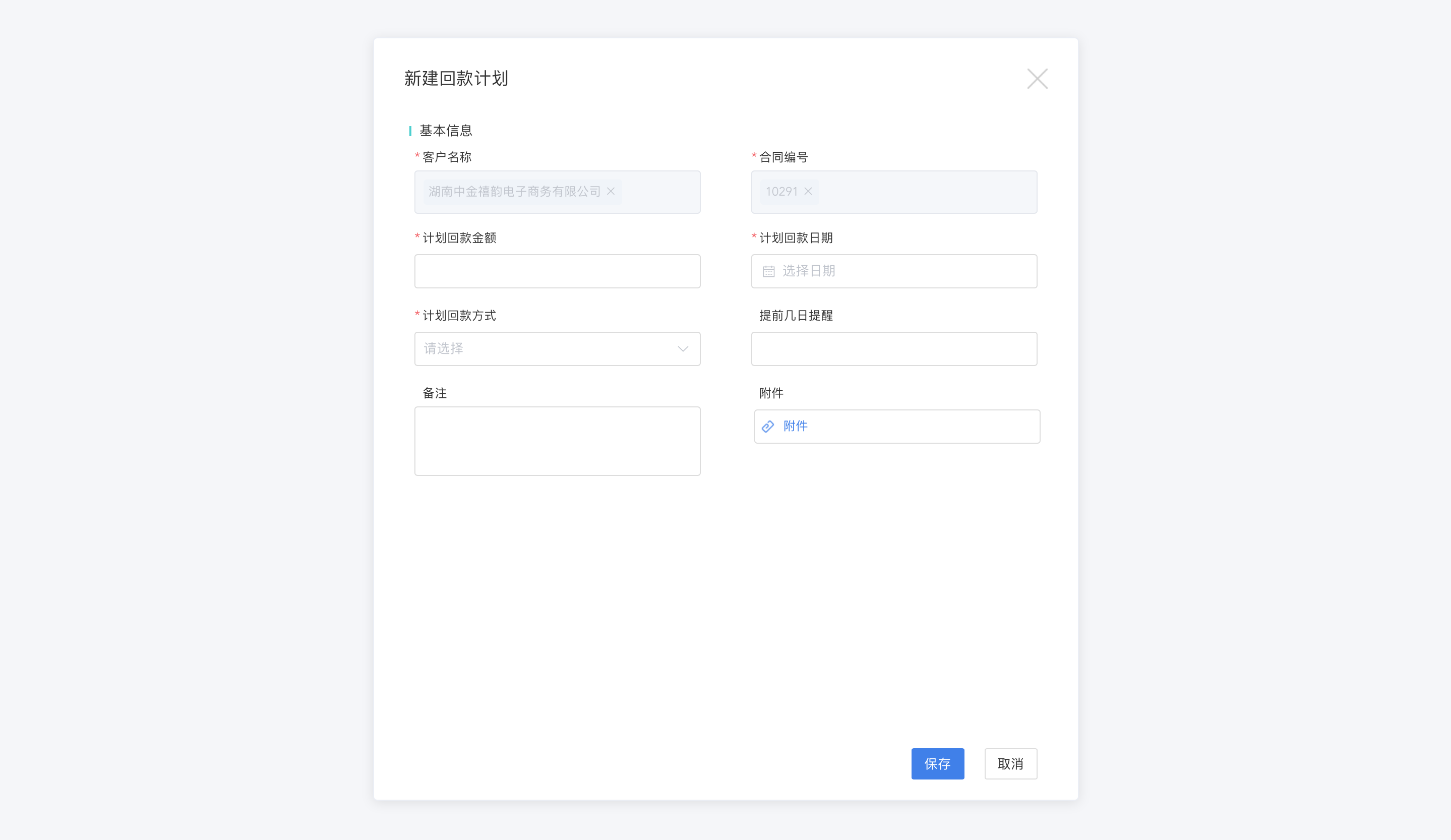This screenshot has height=840, width=1451.
Task: Click the 合同编号 label
Action: [783, 157]
